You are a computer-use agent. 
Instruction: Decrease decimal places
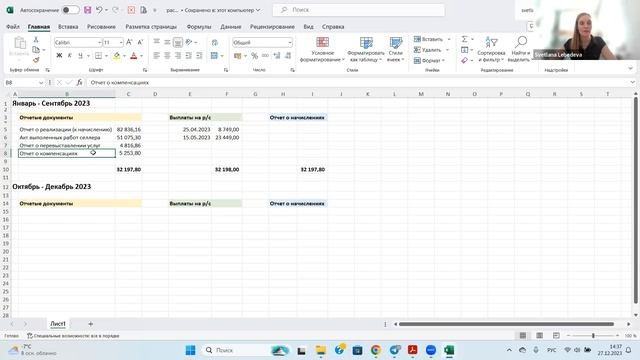coord(288,56)
